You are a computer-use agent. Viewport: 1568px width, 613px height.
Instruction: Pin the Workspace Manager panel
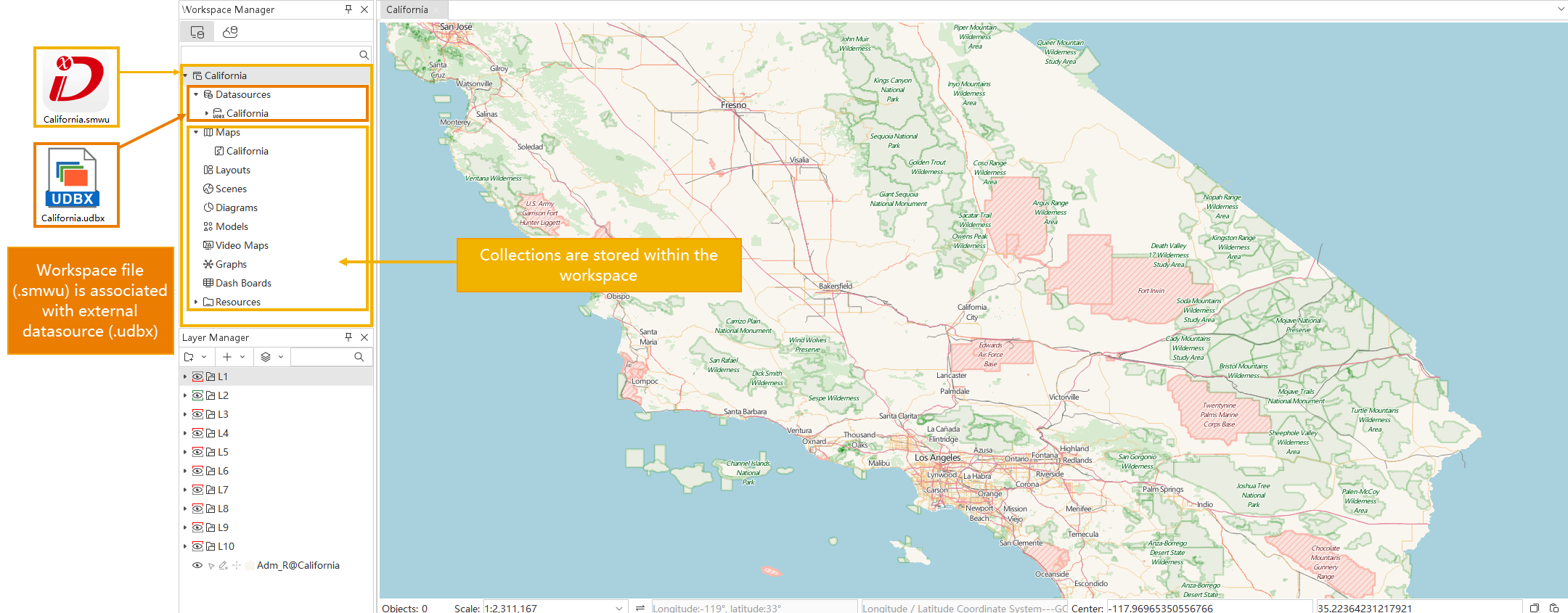point(348,9)
